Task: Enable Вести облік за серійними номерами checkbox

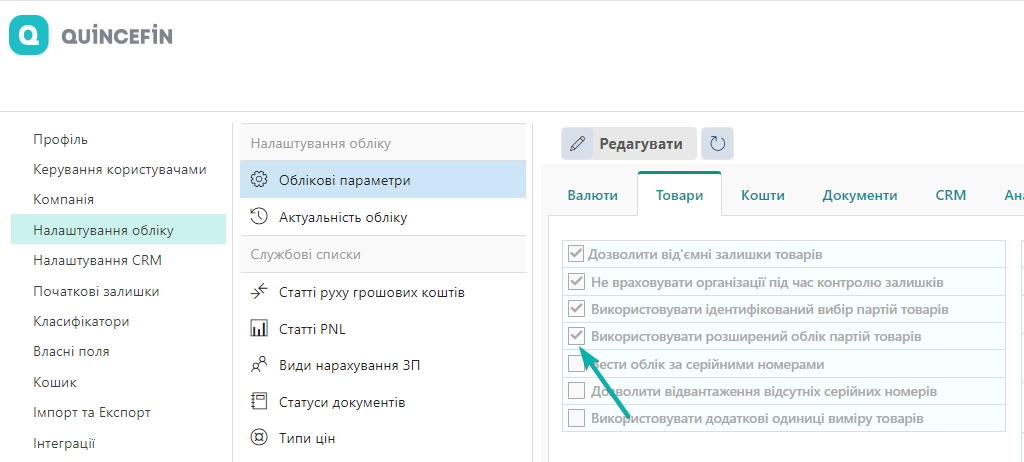Action: [x=576, y=364]
